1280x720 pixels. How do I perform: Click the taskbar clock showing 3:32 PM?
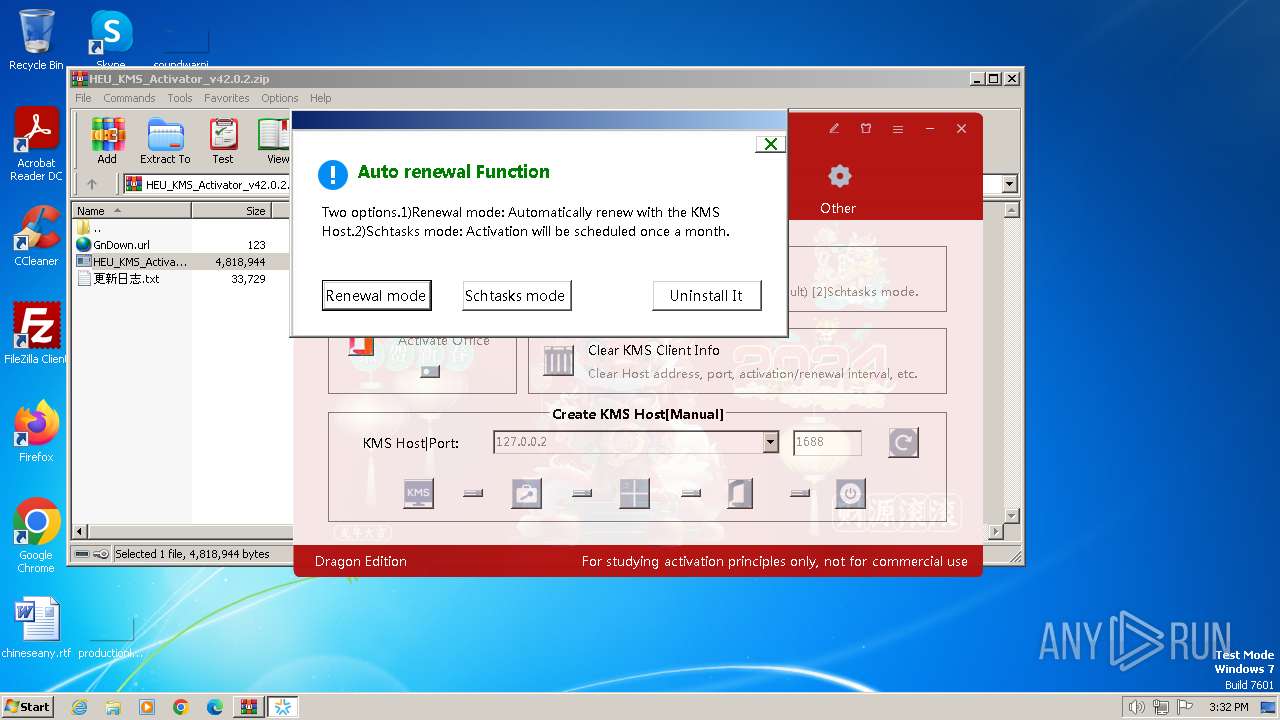(x=1228, y=707)
